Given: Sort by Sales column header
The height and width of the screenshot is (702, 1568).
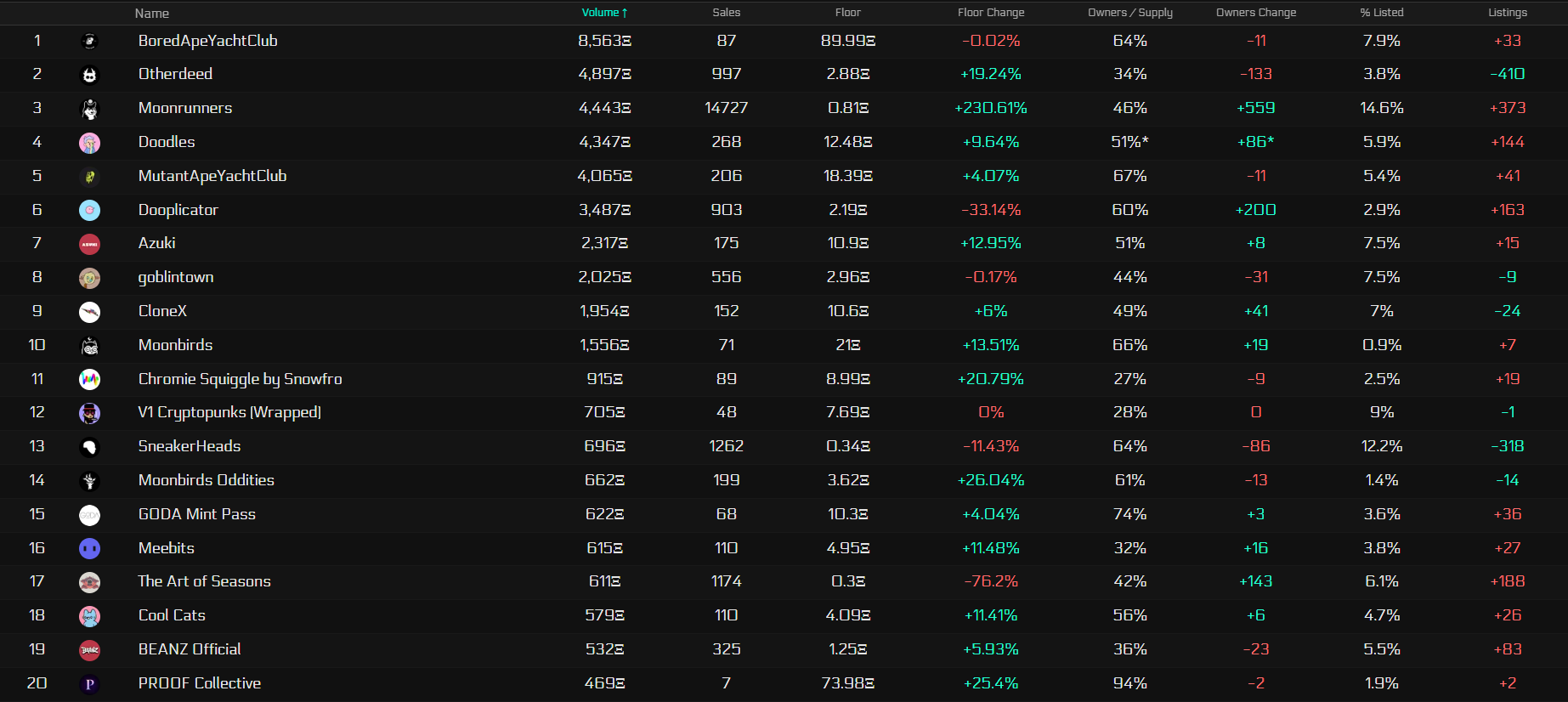Looking at the screenshot, I should point(727,13).
